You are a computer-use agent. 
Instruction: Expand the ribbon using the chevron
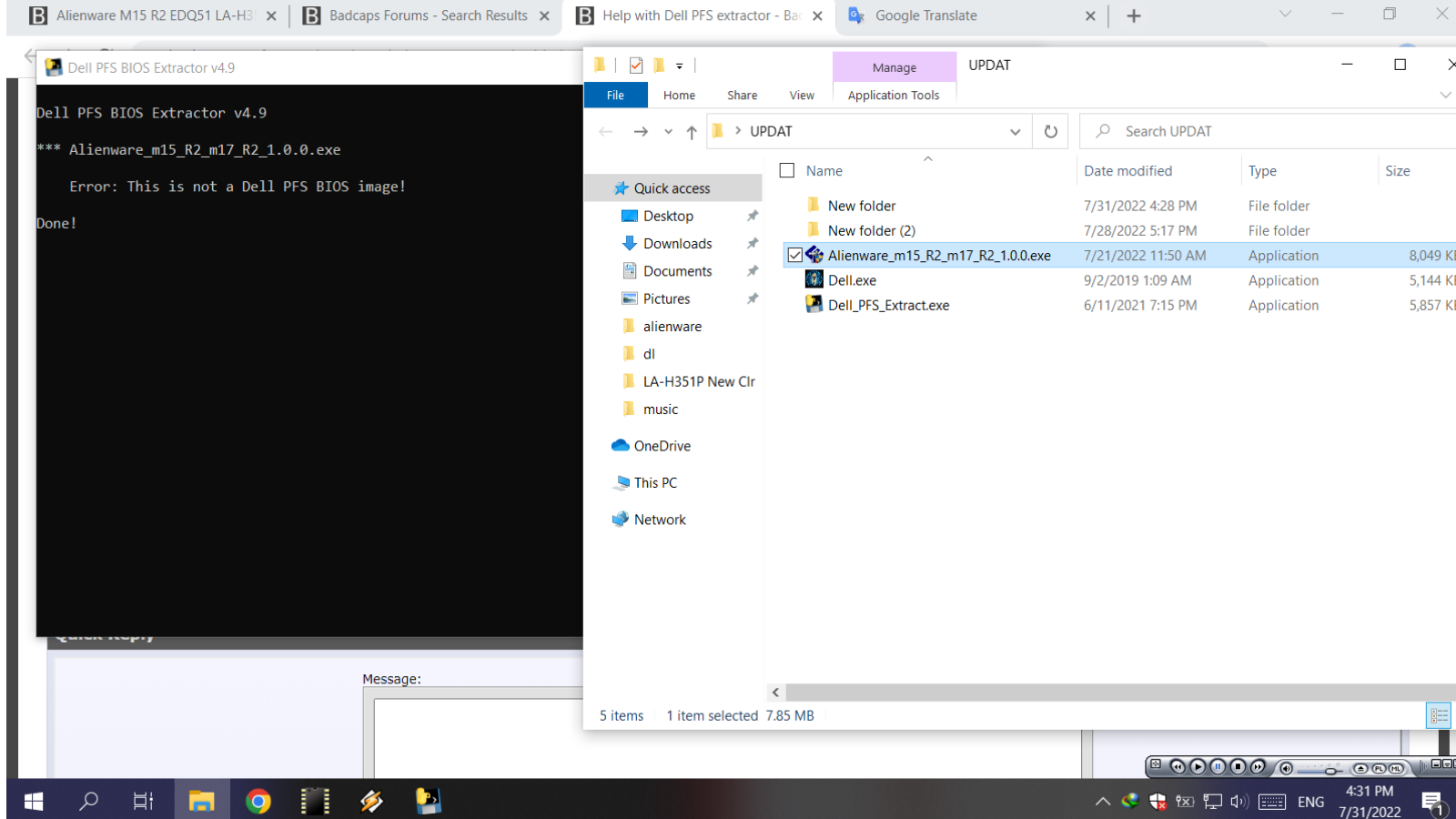pos(1444,96)
